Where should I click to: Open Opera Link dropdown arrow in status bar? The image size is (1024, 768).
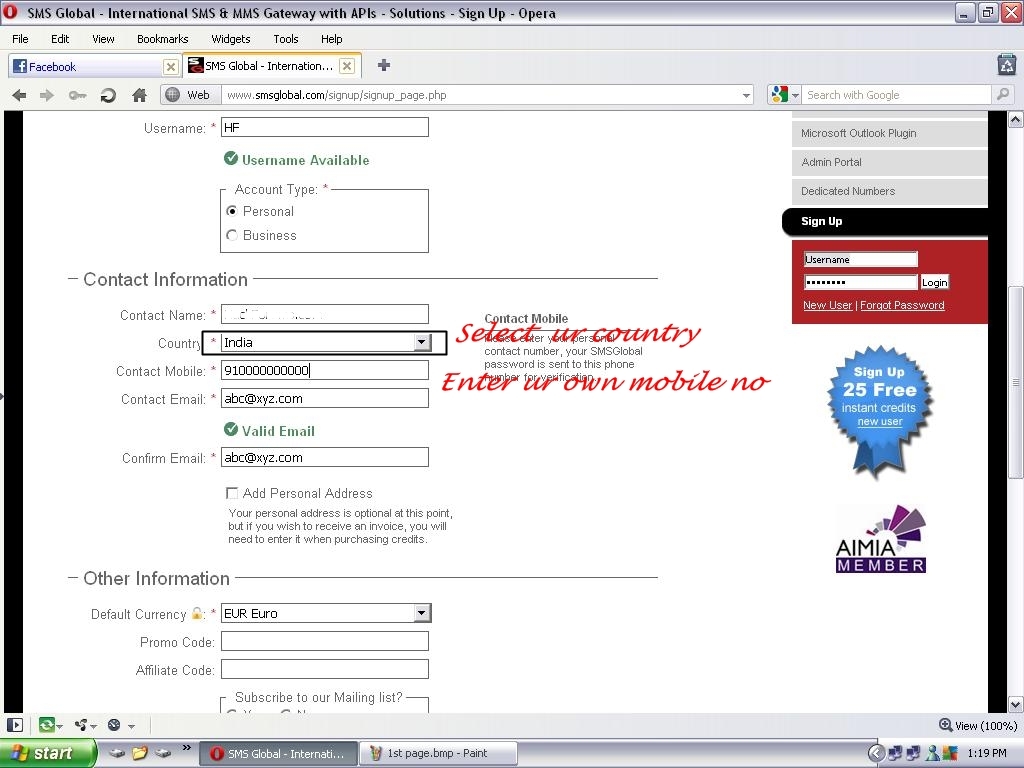pos(59,726)
